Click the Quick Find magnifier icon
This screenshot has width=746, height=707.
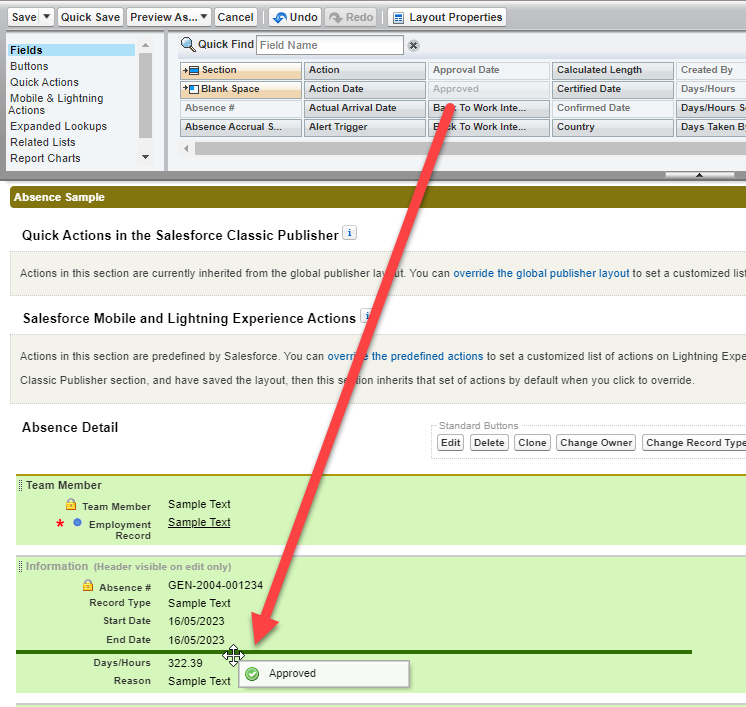pyautogui.click(x=187, y=45)
